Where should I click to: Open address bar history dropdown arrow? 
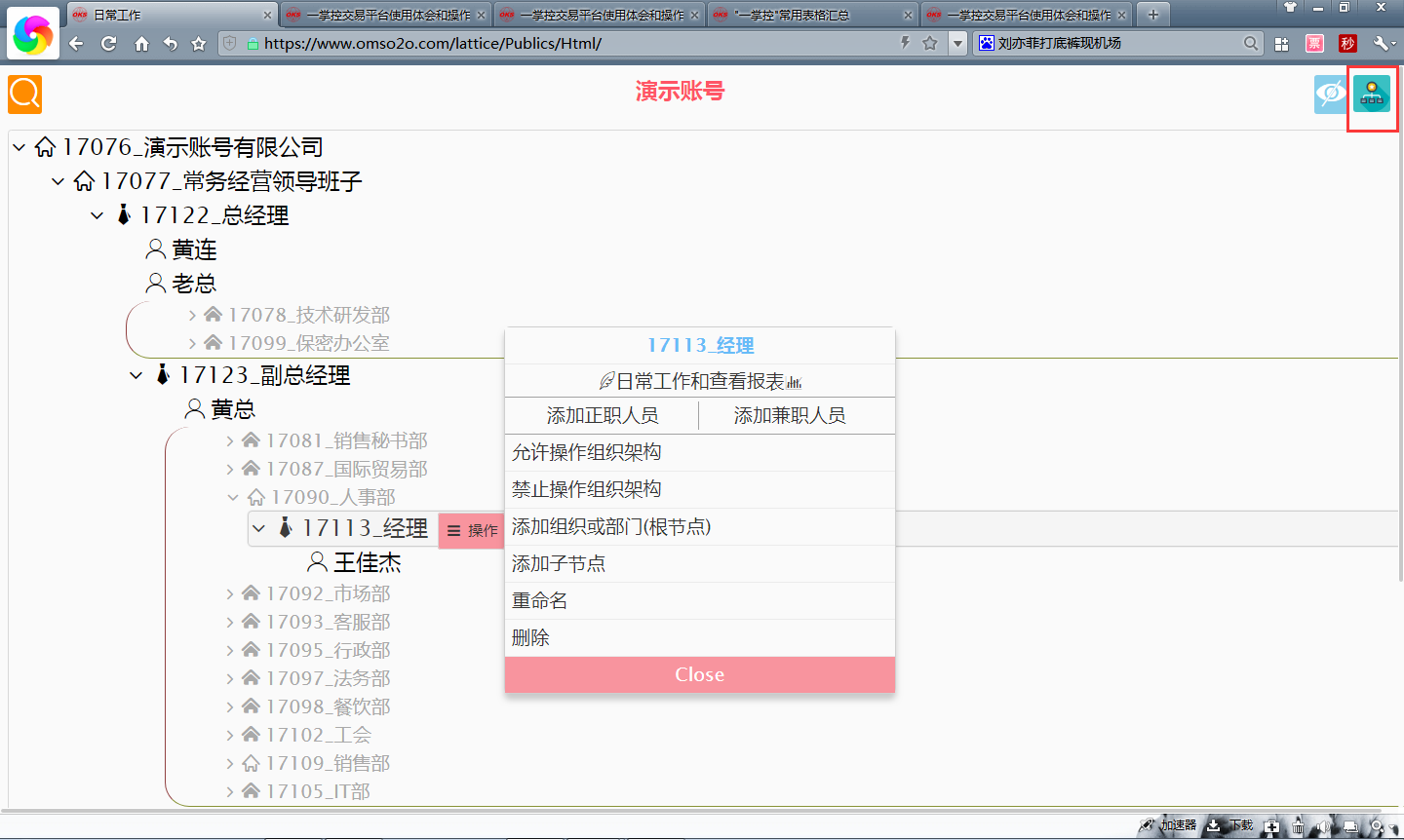(957, 43)
